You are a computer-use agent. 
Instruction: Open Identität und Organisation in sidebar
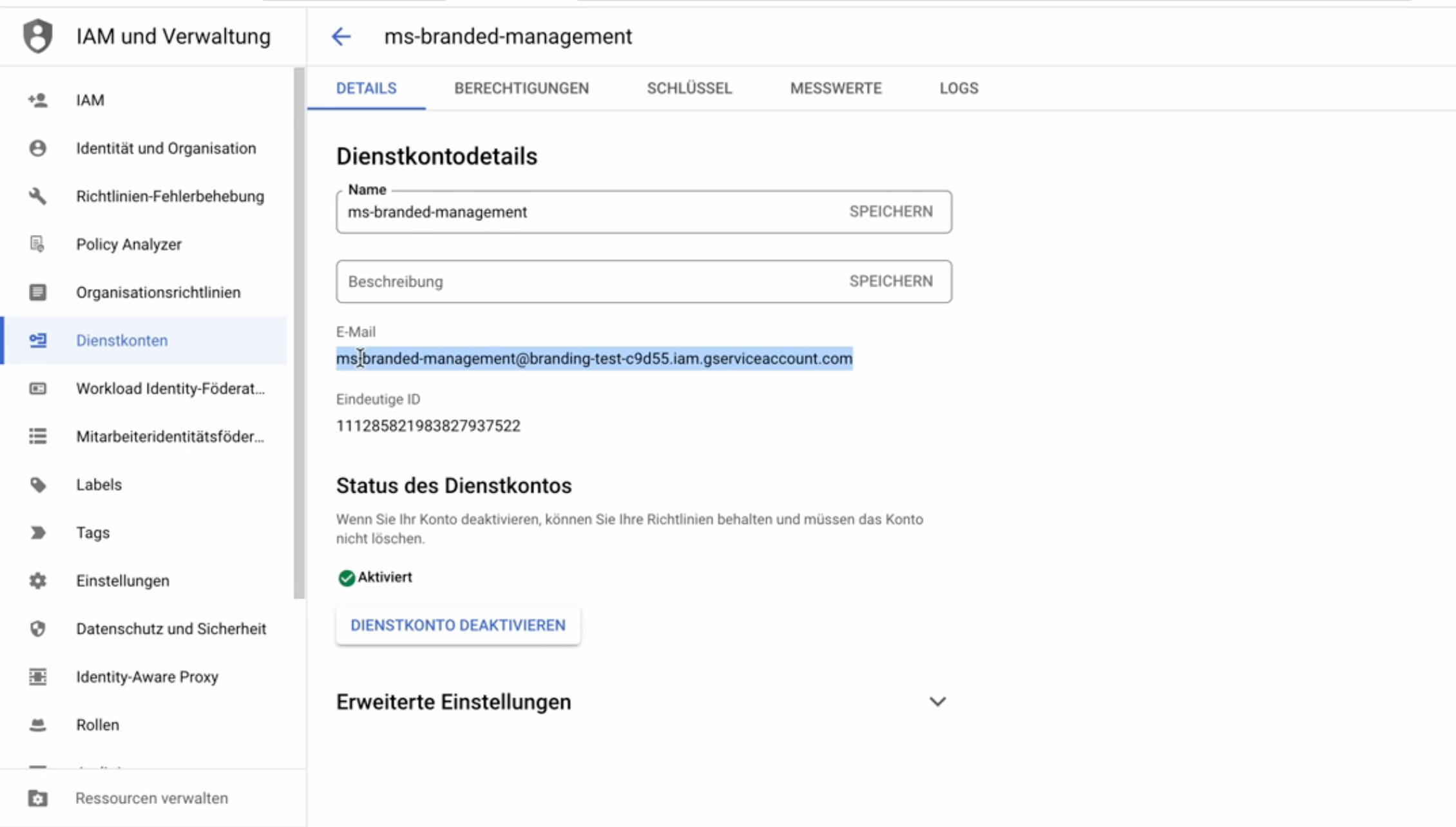click(144, 148)
